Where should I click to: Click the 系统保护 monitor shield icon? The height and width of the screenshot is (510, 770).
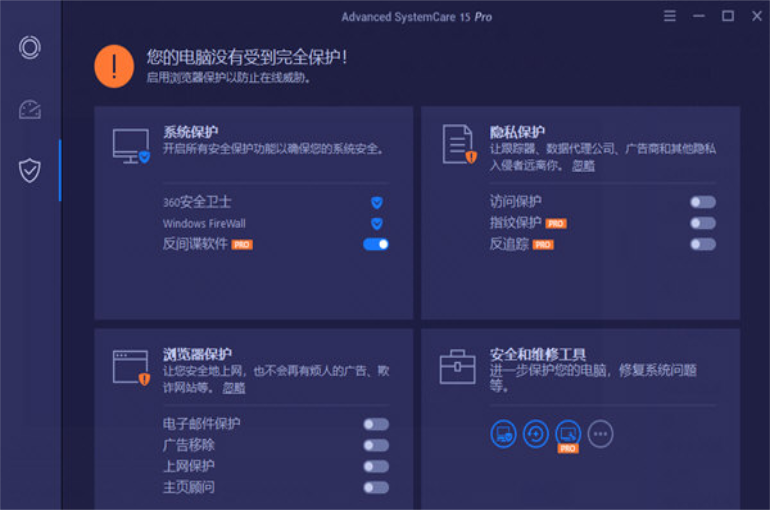pyautogui.click(x=131, y=146)
